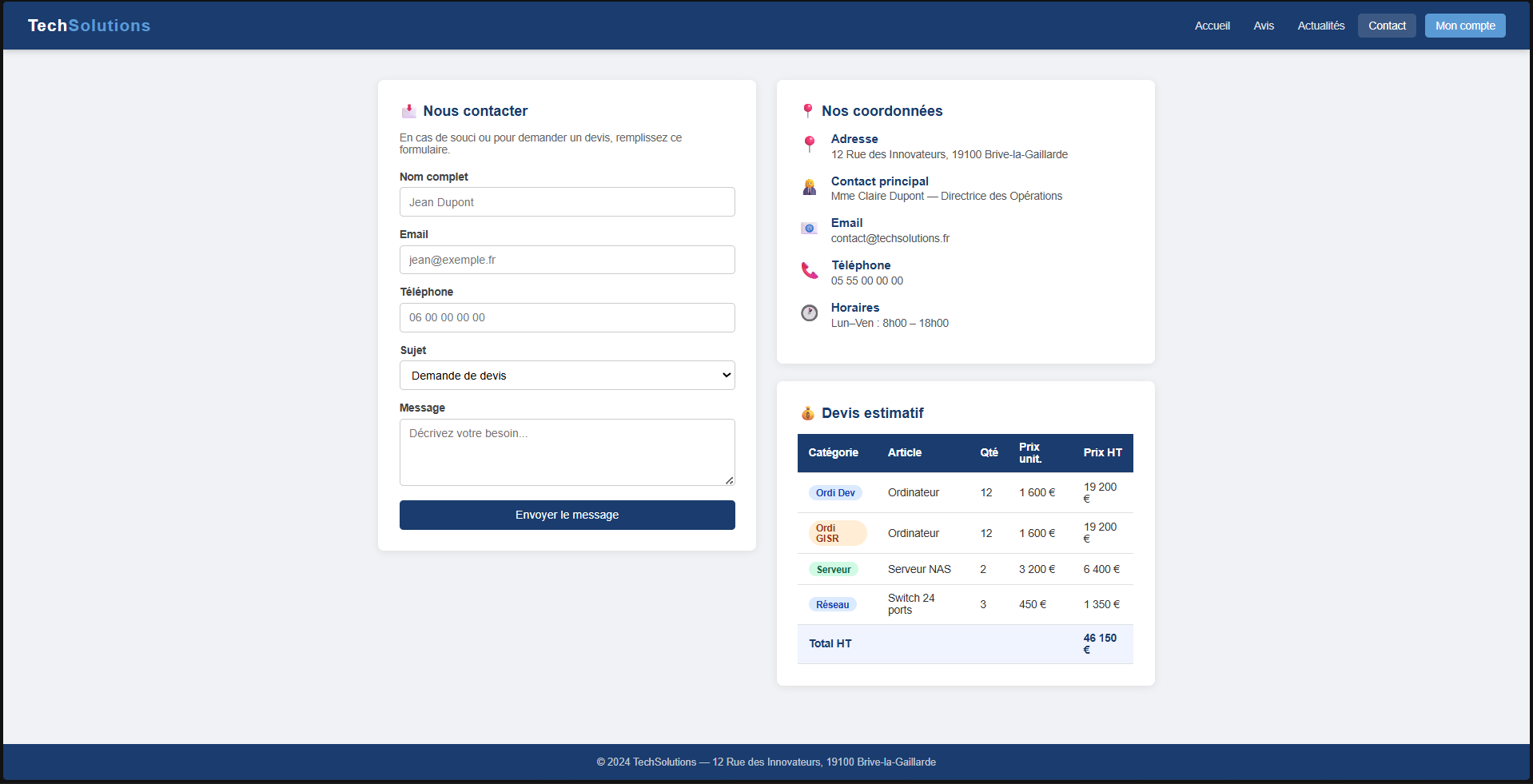This screenshot has width=1533, height=784.
Task: Click the pin icon next to Adresse
Action: coord(809,144)
